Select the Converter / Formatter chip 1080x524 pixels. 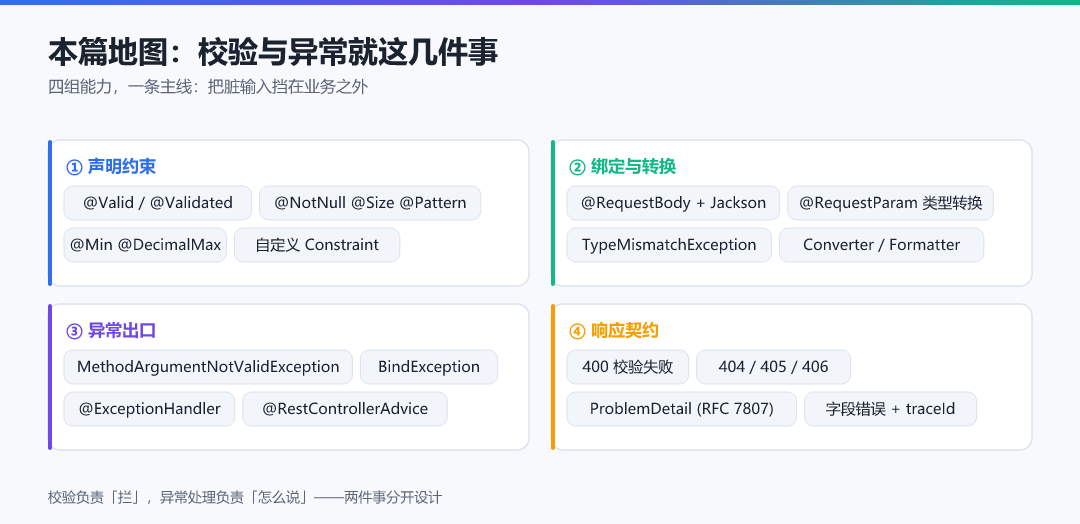881,245
